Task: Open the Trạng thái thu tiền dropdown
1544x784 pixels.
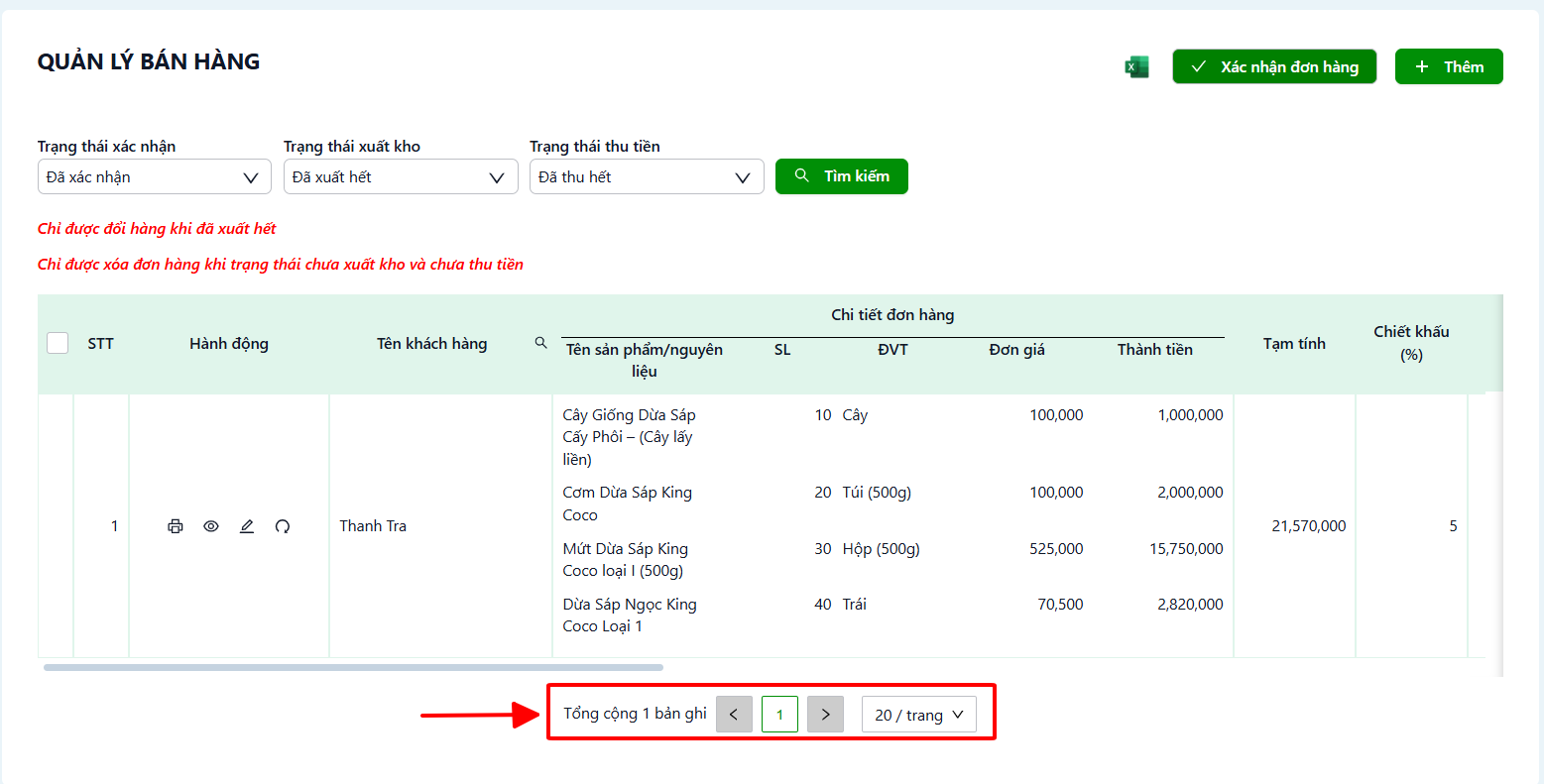Action: (x=647, y=176)
